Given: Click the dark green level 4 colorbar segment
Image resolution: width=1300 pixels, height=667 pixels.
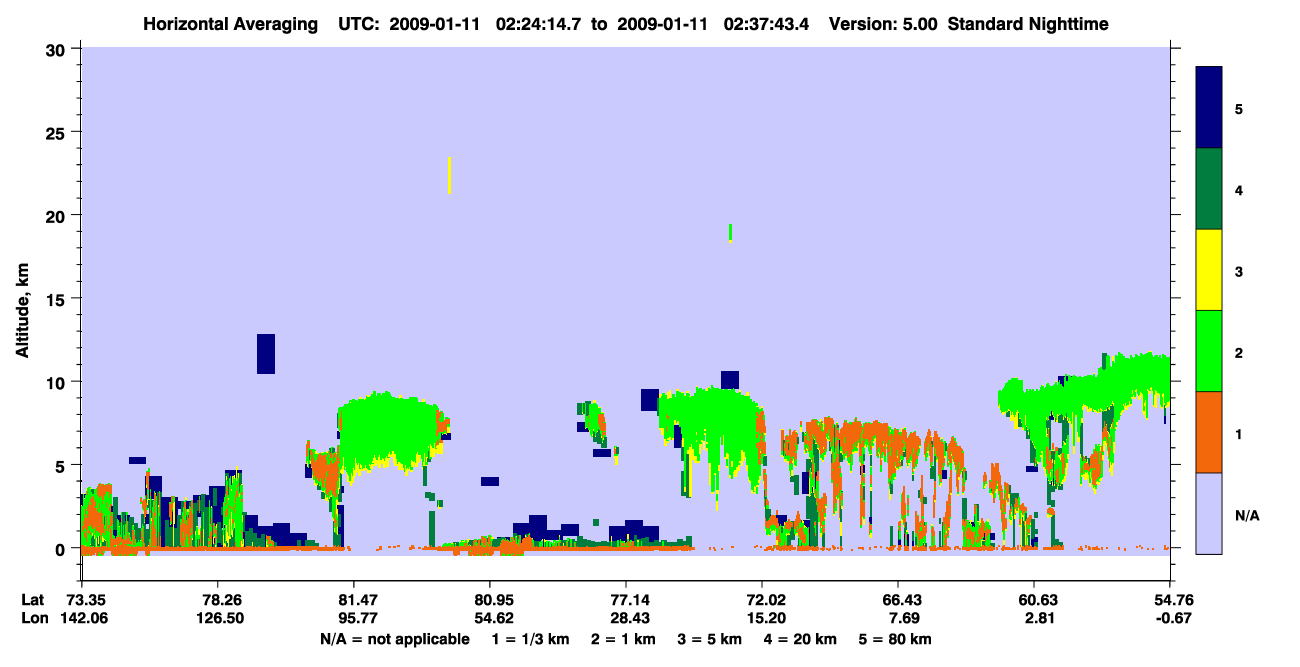Looking at the screenshot, I should tap(1209, 189).
